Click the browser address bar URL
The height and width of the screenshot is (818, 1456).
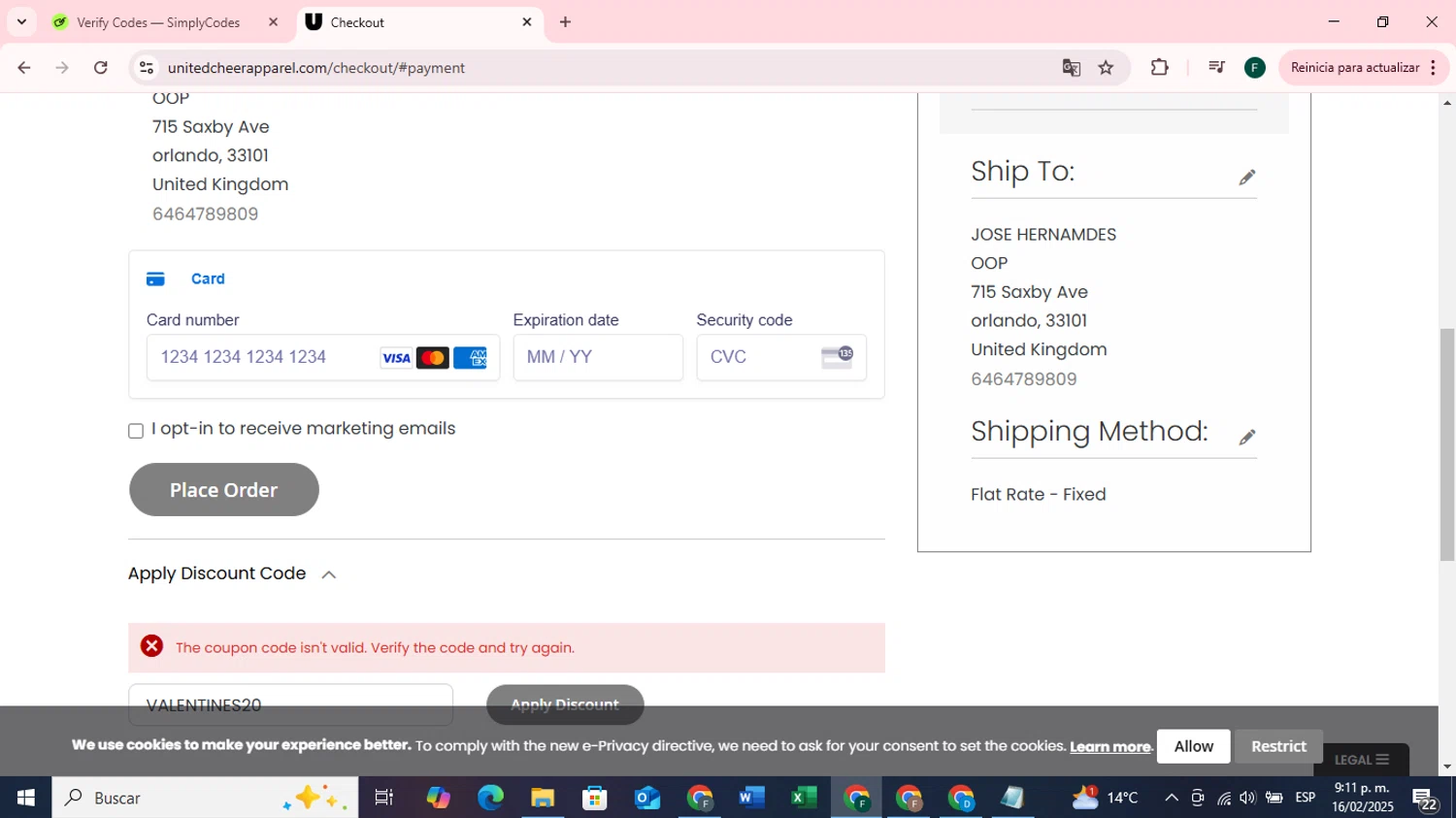tap(316, 68)
